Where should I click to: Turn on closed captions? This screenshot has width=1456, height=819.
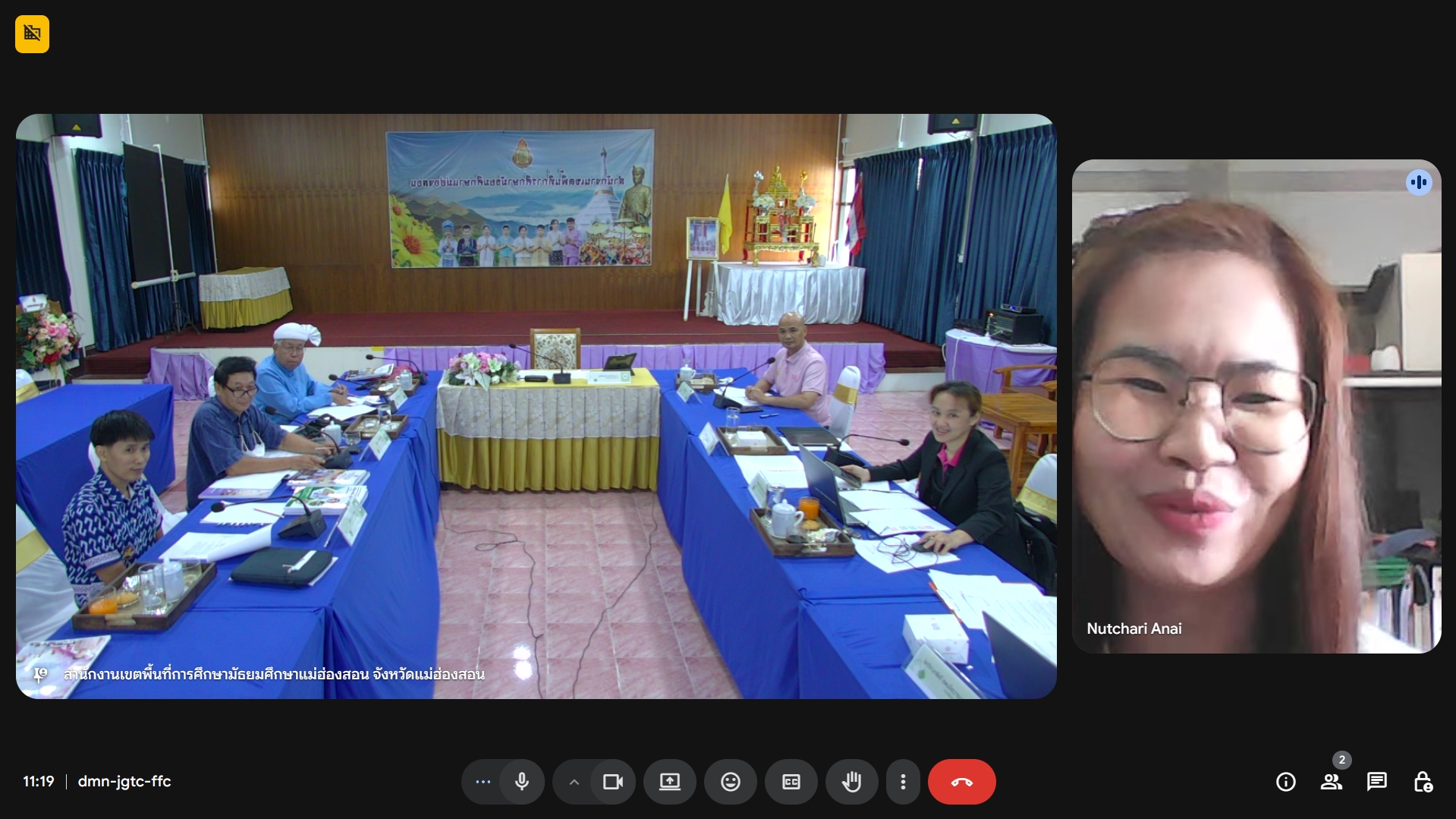(x=791, y=782)
